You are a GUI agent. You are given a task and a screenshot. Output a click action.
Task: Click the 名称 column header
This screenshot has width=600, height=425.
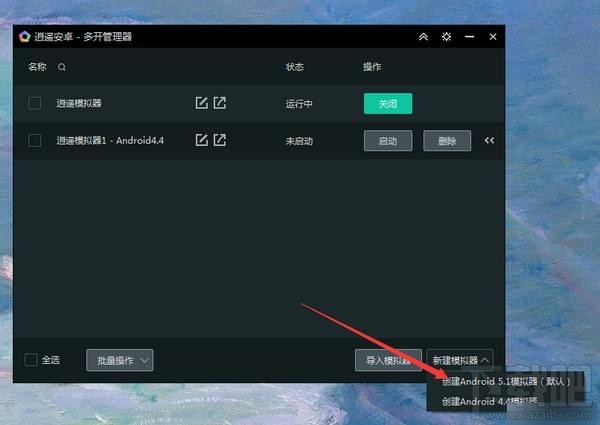tap(37, 67)
